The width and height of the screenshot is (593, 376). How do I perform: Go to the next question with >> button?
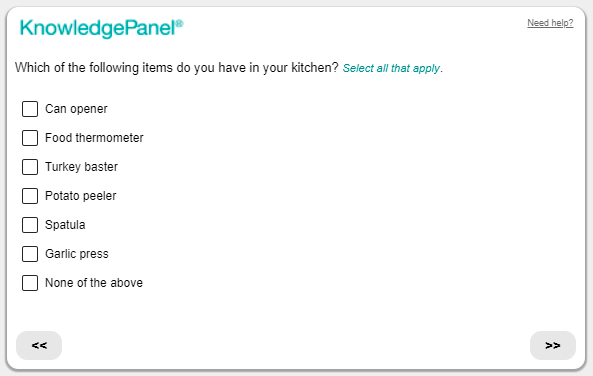point(553,345)
